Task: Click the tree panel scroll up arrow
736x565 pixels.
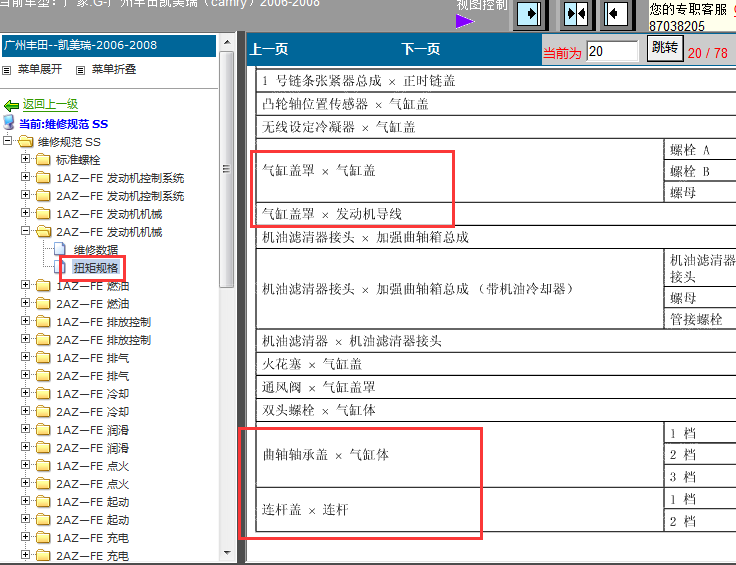Action: pos(227,42)
